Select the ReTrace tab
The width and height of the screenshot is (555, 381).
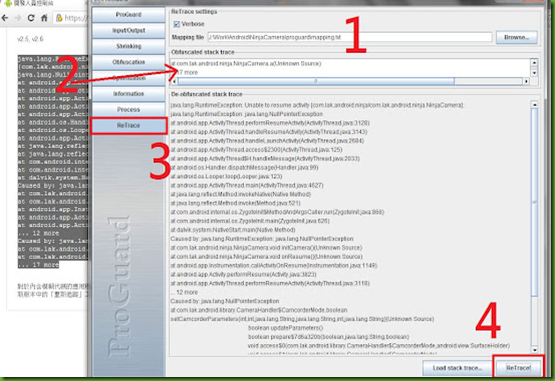[128, 126]
